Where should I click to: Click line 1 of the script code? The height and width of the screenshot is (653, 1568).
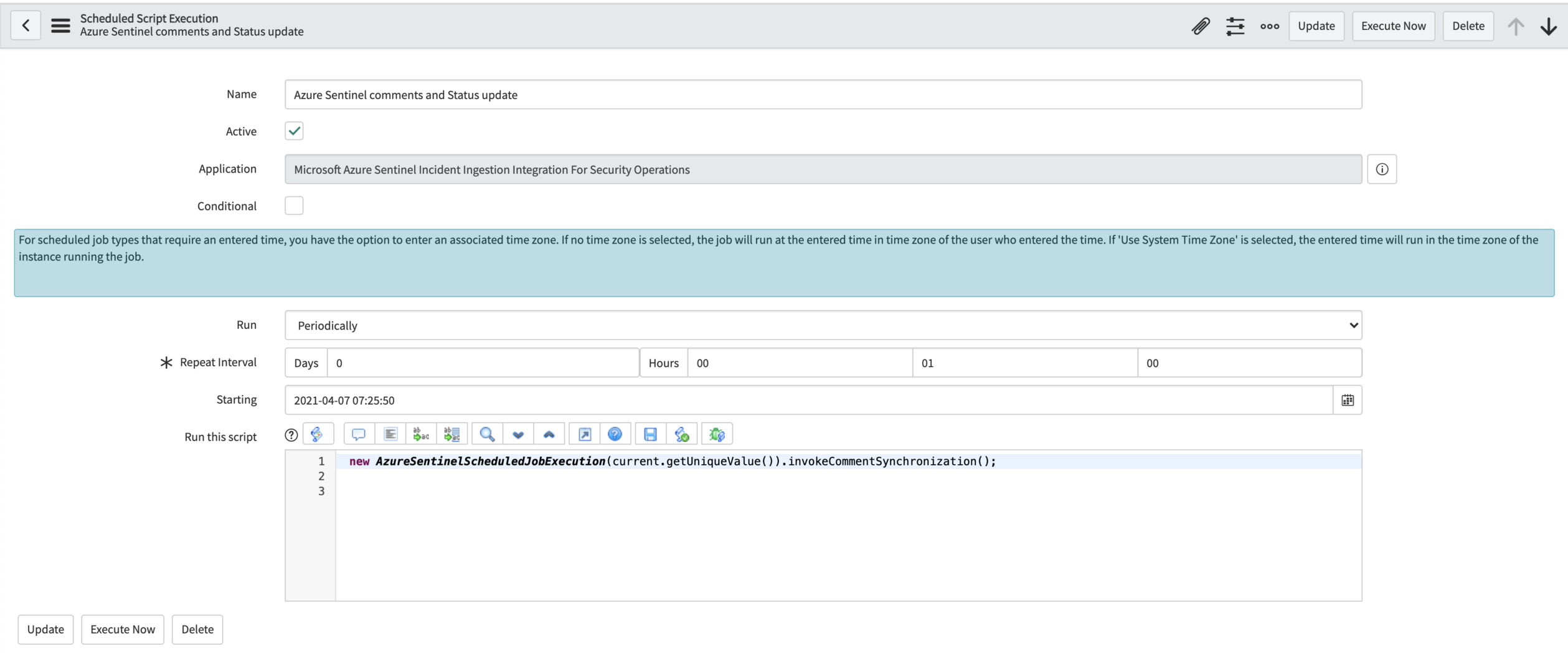(673, 461)
